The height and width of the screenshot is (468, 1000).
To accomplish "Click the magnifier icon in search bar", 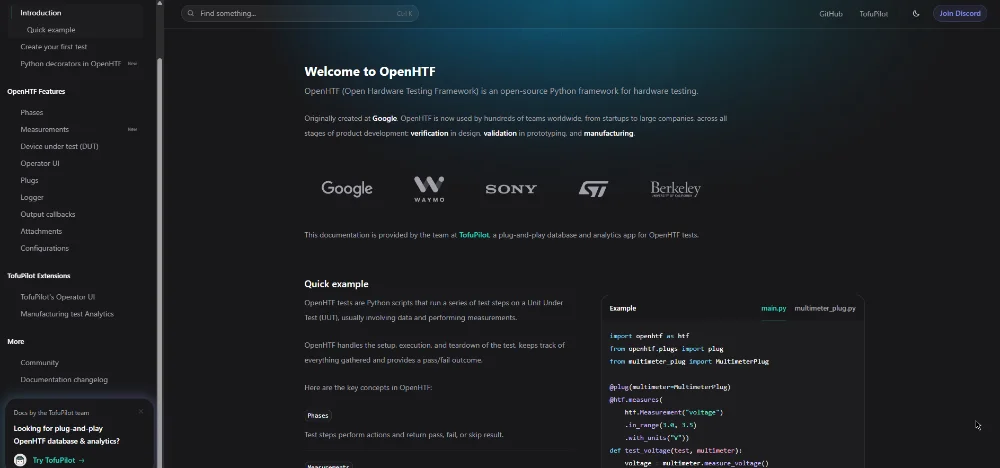I will (x=191, y=14).
